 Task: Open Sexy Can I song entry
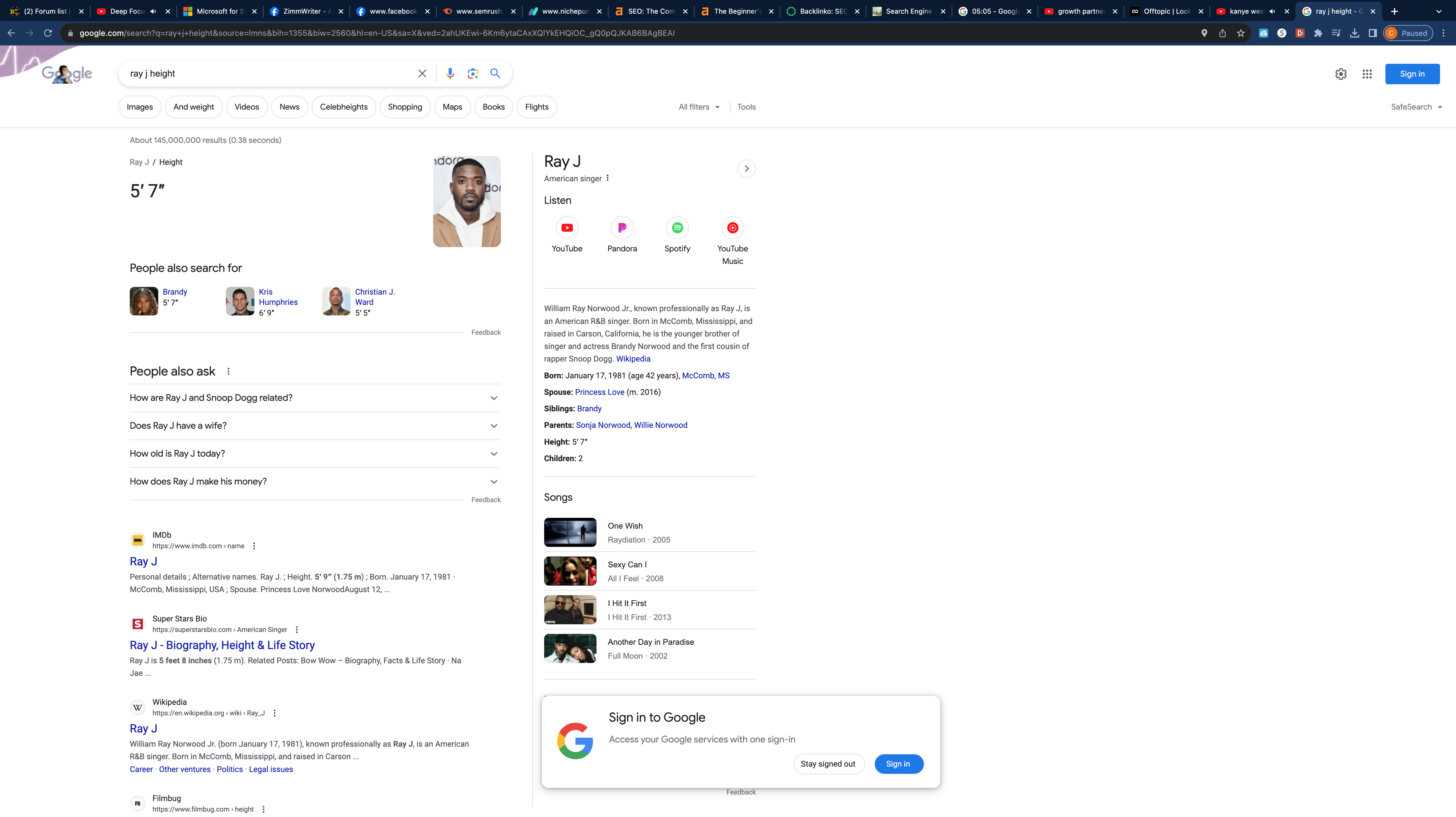[x=649, y=572]
